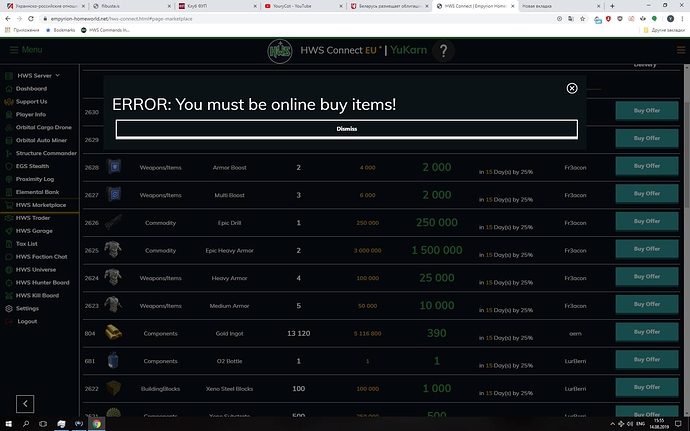Click seller name LurBerri on O2 Bottle row
This screenshot has width=690, height=431.
[x=575, y=361]
